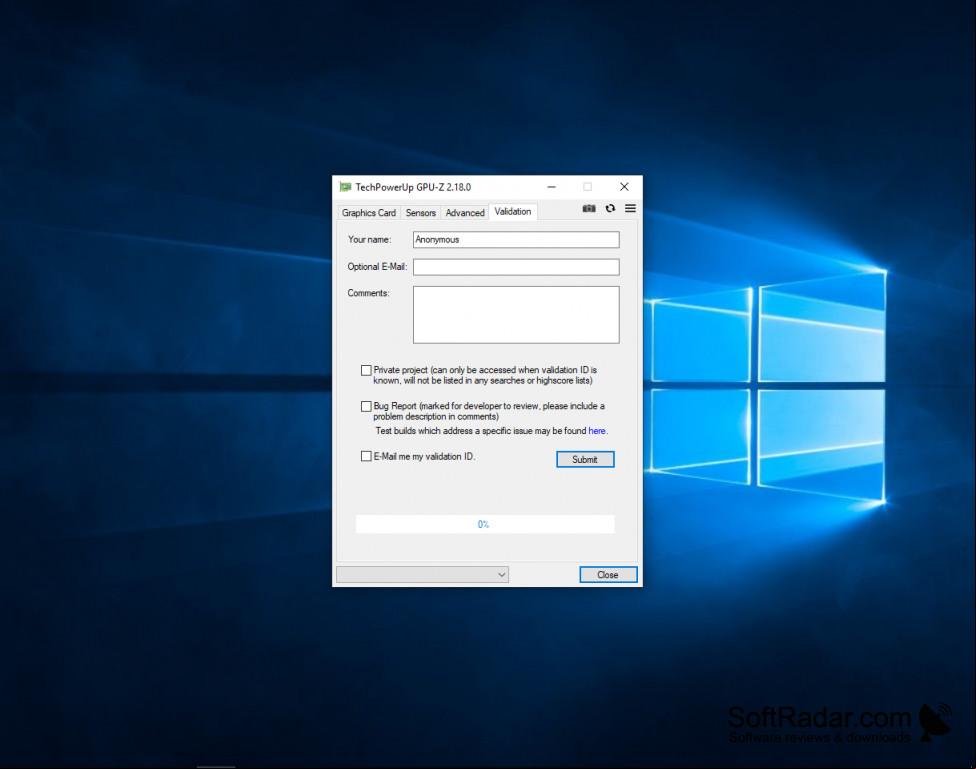This screenshot has height=769, width=976.
Task: Click the Close button
Action: click(x=608, y=575)
